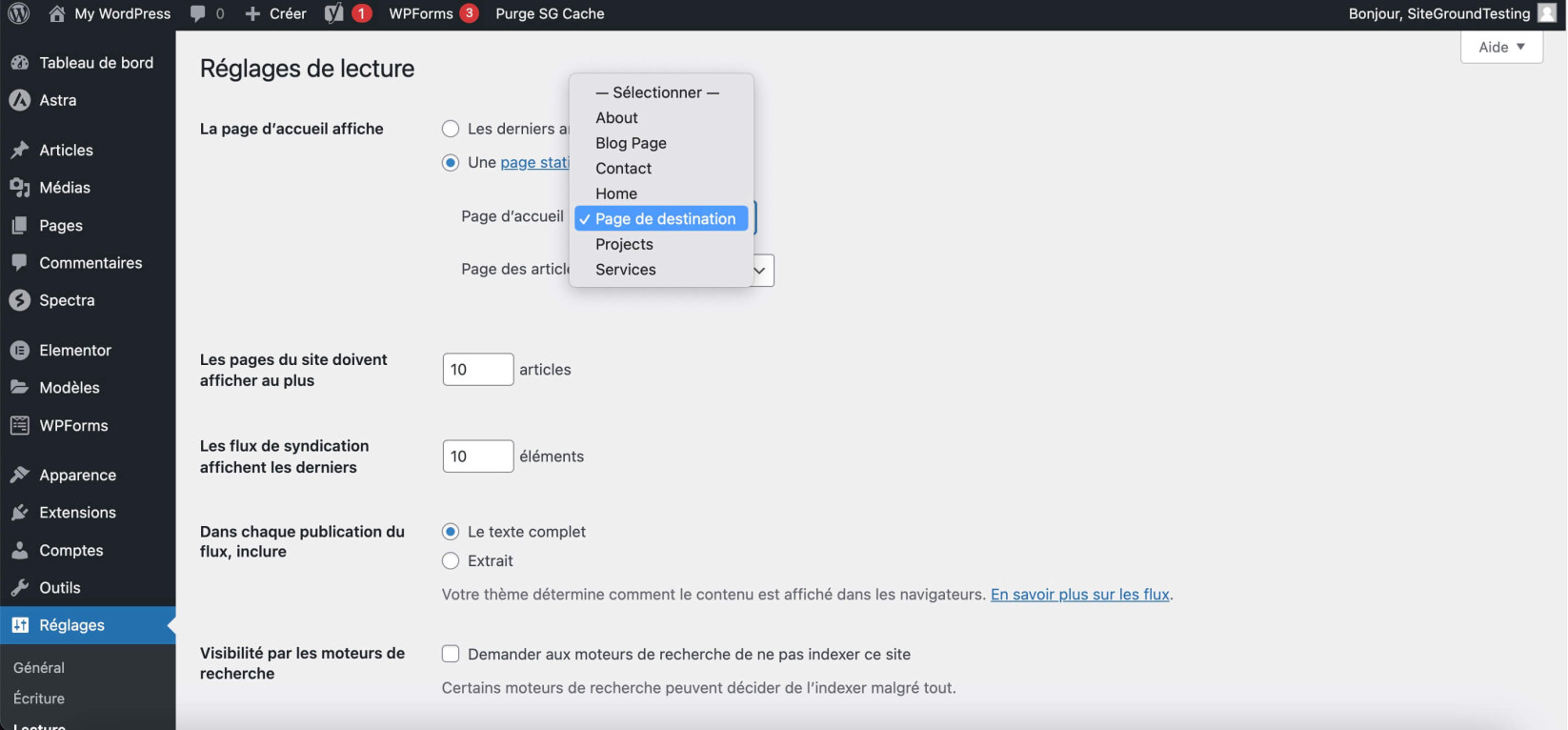The image size is (1568, 730).
Task: Click the WPForms notification badge showing 3
Action: click(x=469, y=13)
